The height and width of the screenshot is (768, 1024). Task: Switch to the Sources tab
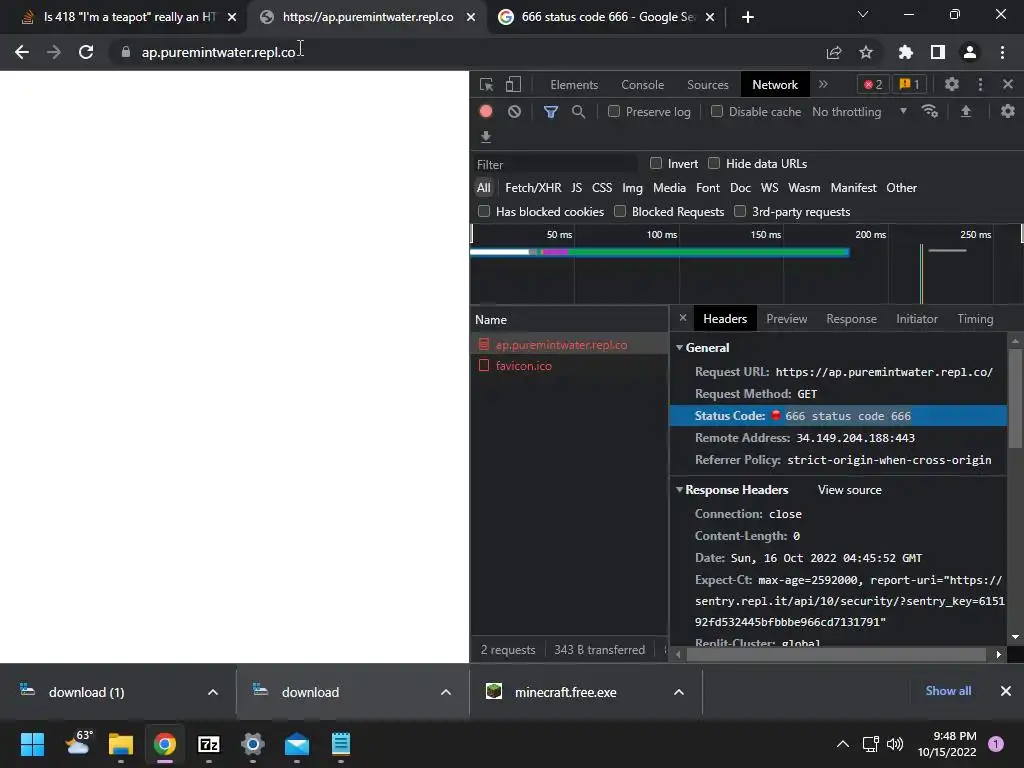coord(707,85)
